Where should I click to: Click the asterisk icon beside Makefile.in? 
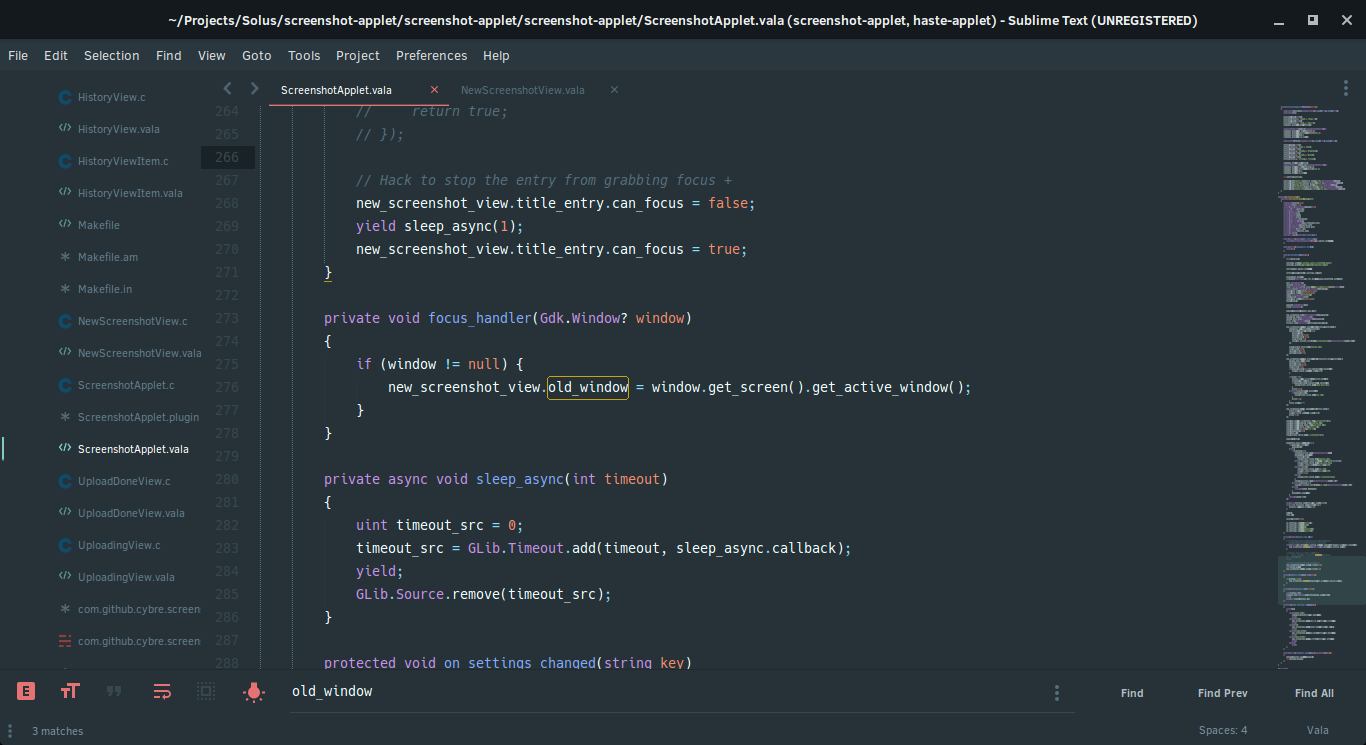65,289
